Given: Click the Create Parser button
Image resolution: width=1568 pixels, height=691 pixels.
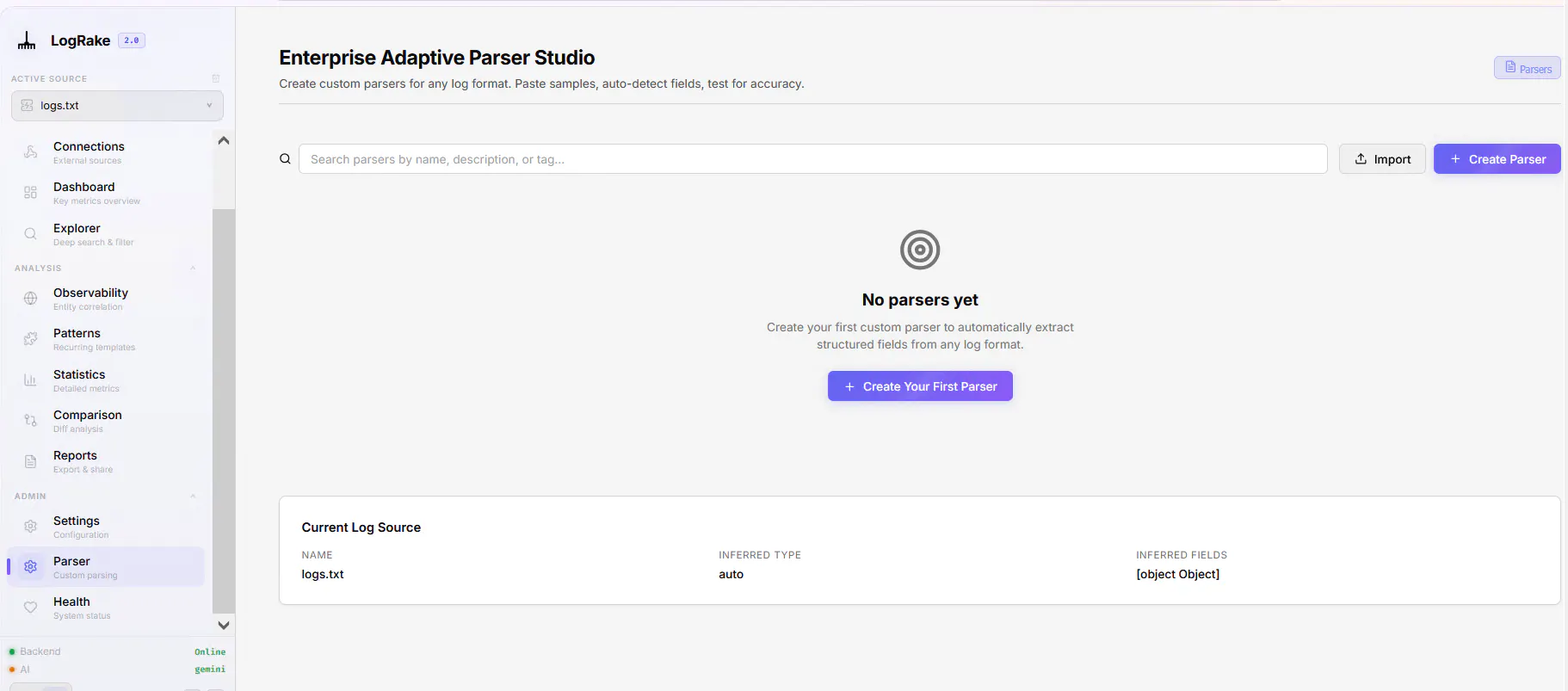Looking at the screenshot, I should coord(1497,159).
